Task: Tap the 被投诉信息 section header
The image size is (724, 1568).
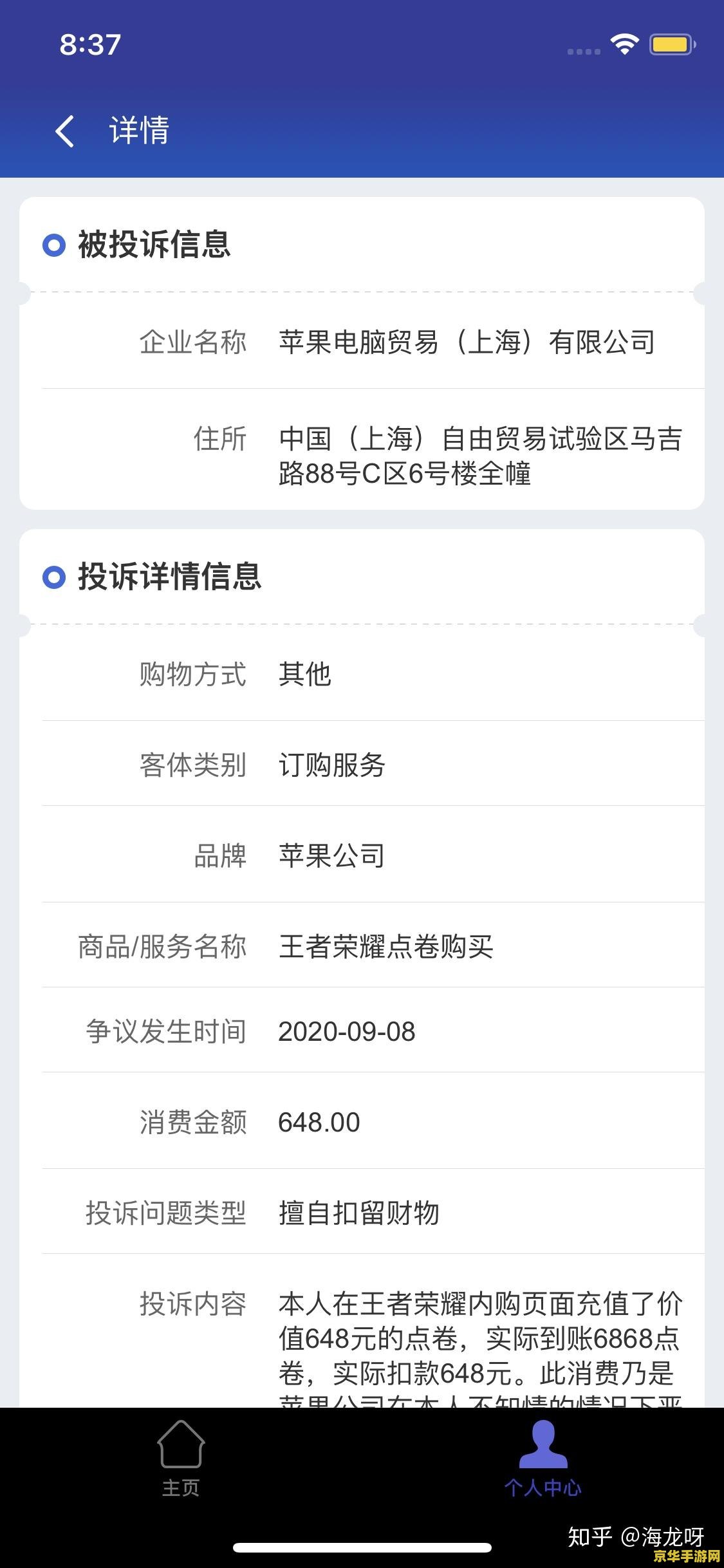Action: point(154,245)
